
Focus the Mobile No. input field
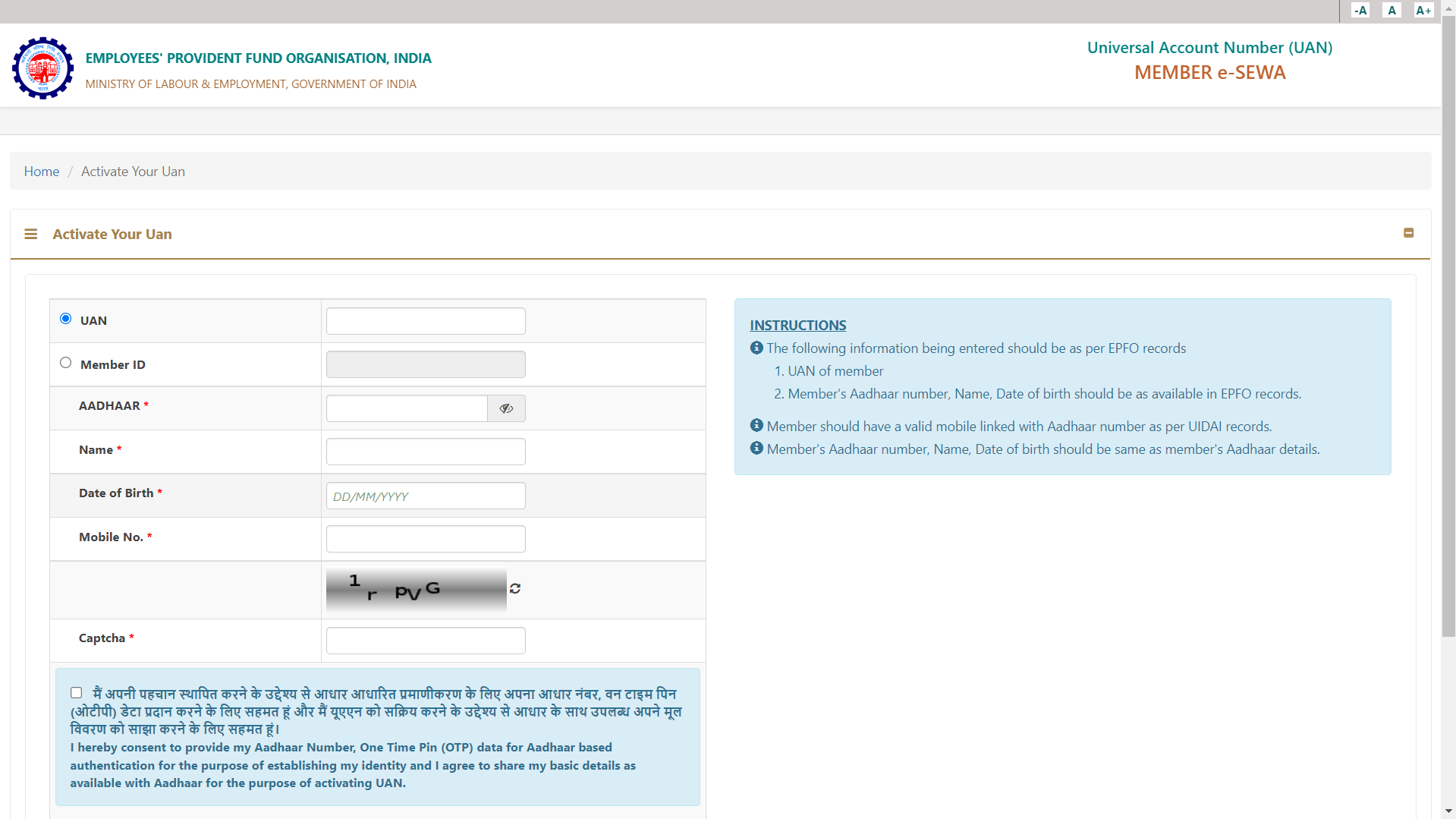(x=426, y=539)
